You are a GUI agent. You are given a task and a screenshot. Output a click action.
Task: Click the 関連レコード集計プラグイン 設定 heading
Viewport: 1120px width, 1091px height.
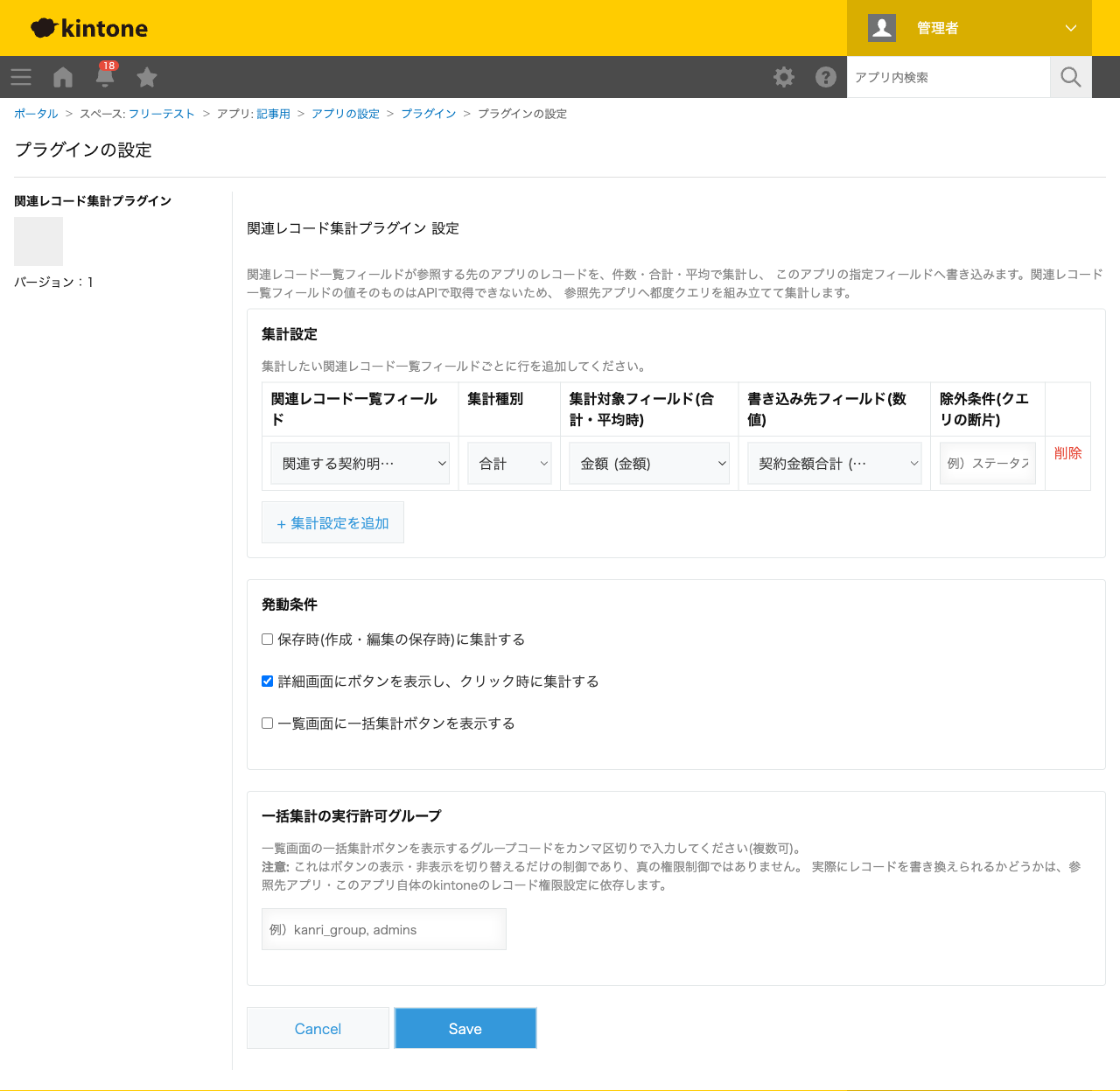tap(353, 228)
